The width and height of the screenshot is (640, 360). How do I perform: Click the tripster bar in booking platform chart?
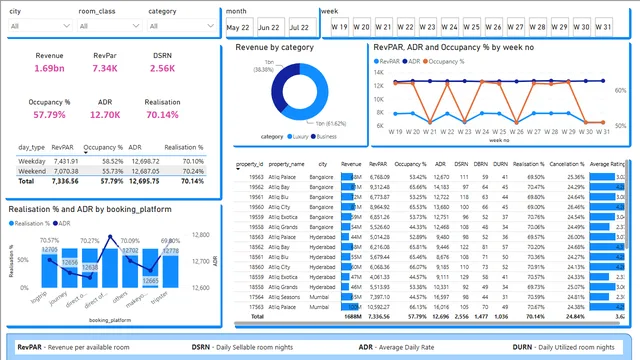tap(171, 268)
